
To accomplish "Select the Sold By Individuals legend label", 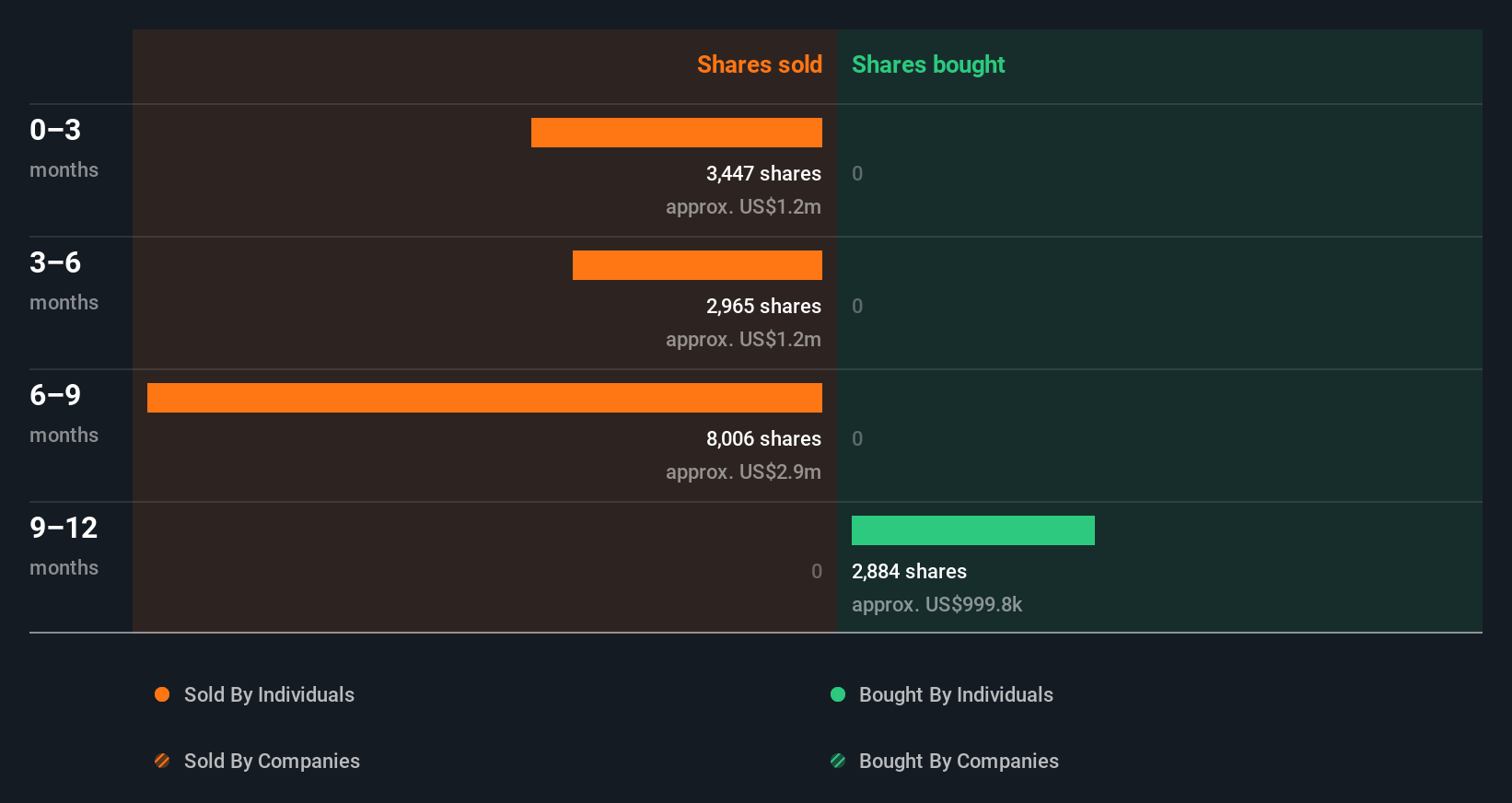I will click(269, 694).
